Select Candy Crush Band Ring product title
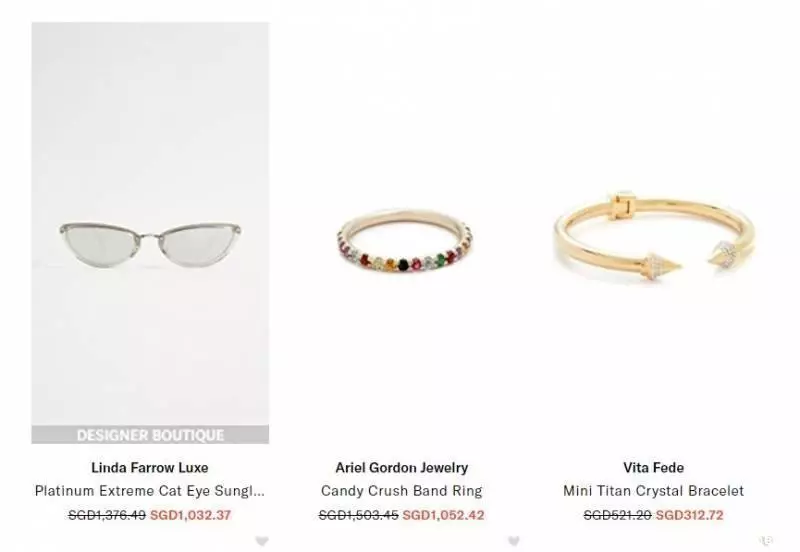 (x=402, y=491)
